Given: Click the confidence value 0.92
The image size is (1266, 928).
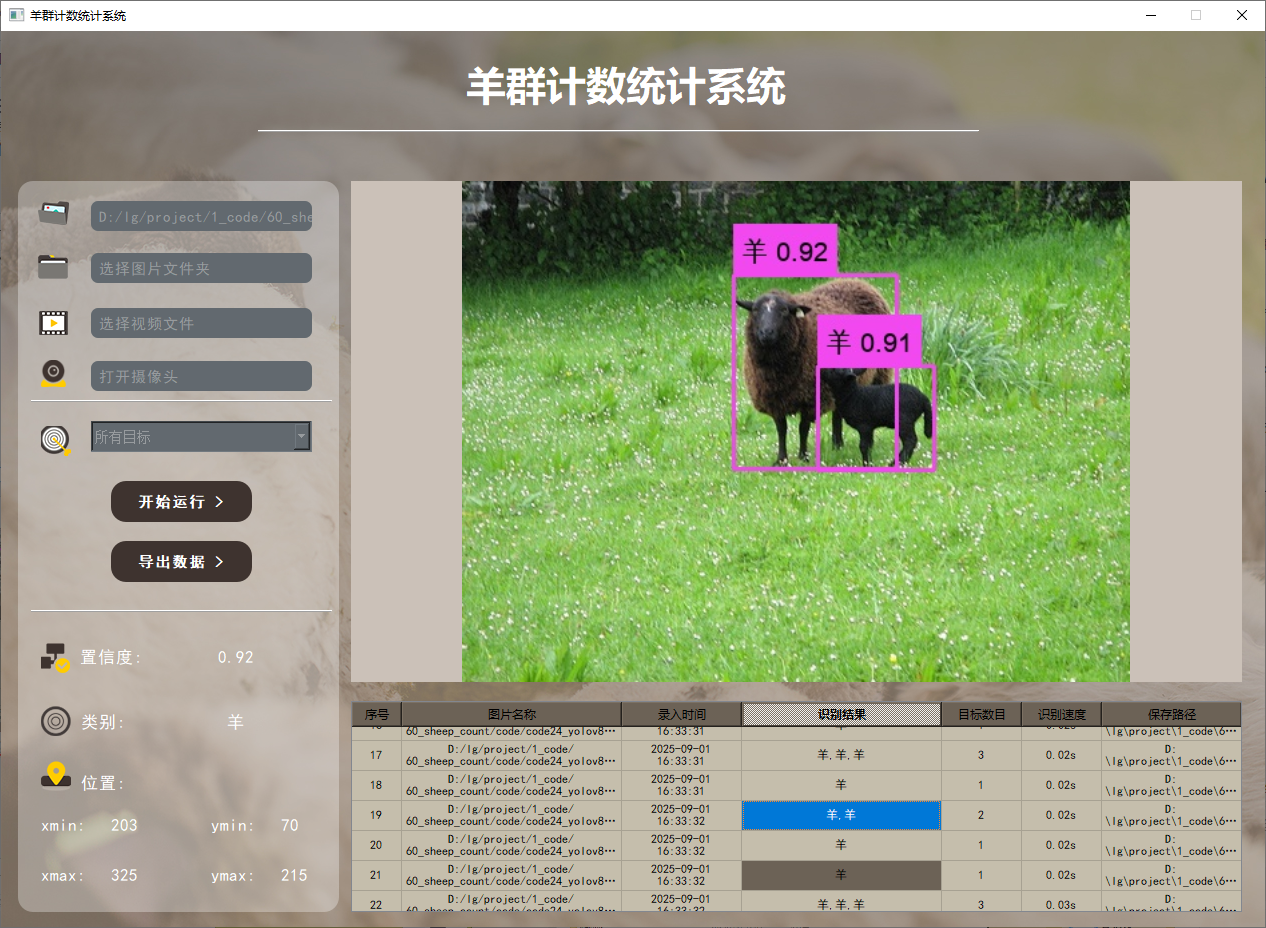Looking at the screenshot, I should tap(236, 657).
